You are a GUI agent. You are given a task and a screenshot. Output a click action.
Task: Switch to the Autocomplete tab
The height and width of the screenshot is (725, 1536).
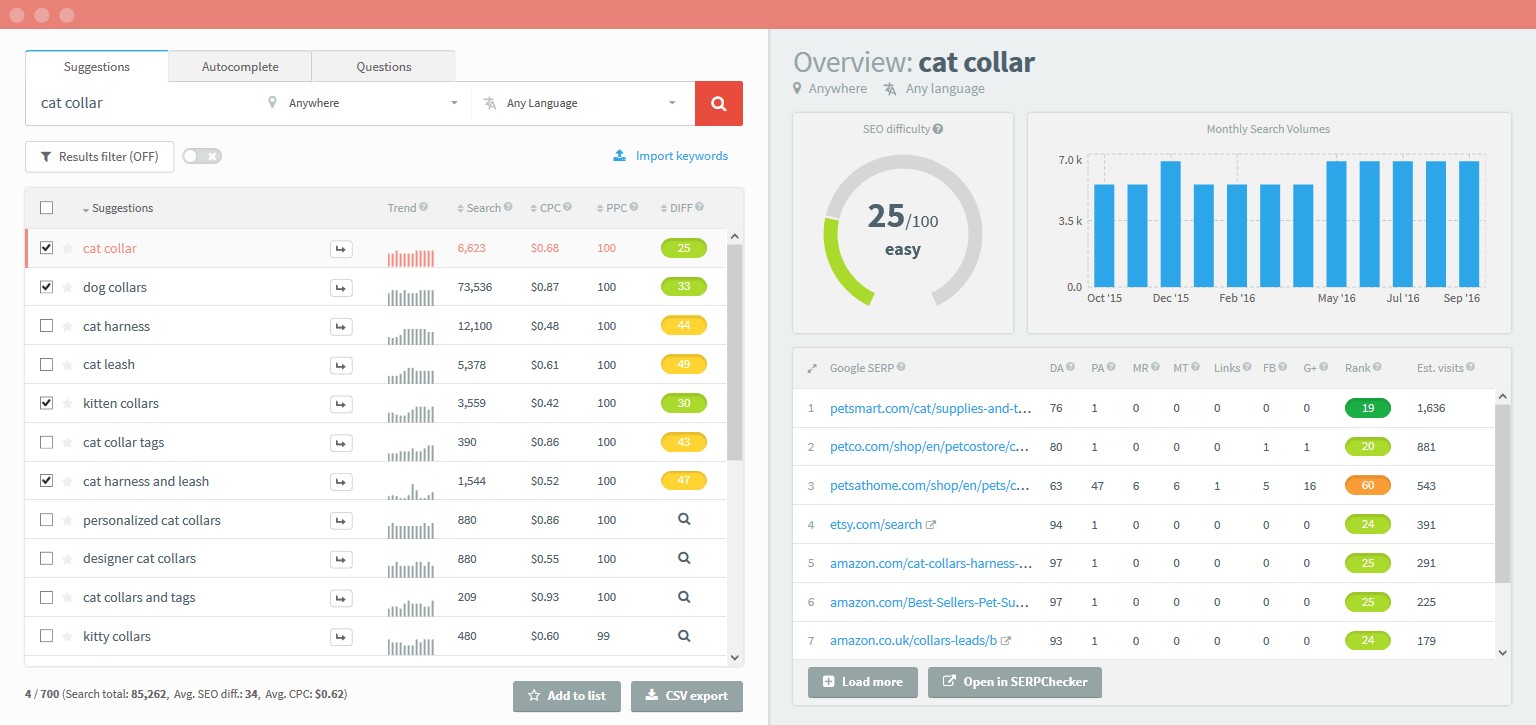(239, 66)
